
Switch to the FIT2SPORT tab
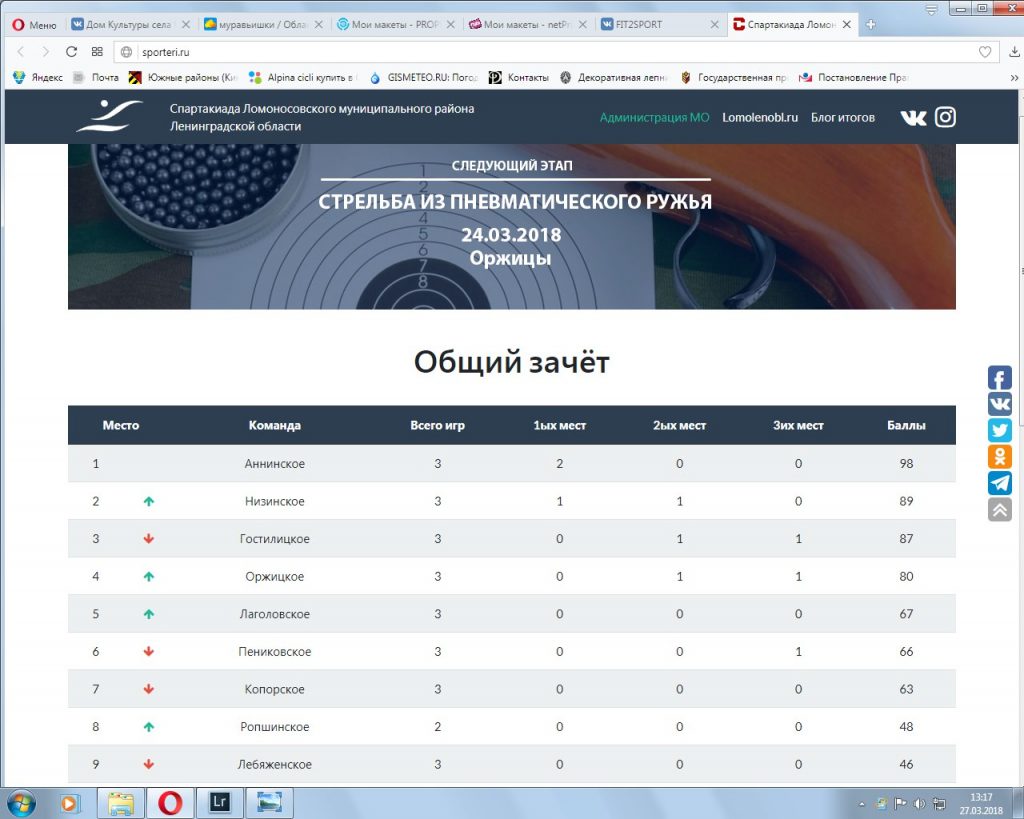(x=658, y=25)
